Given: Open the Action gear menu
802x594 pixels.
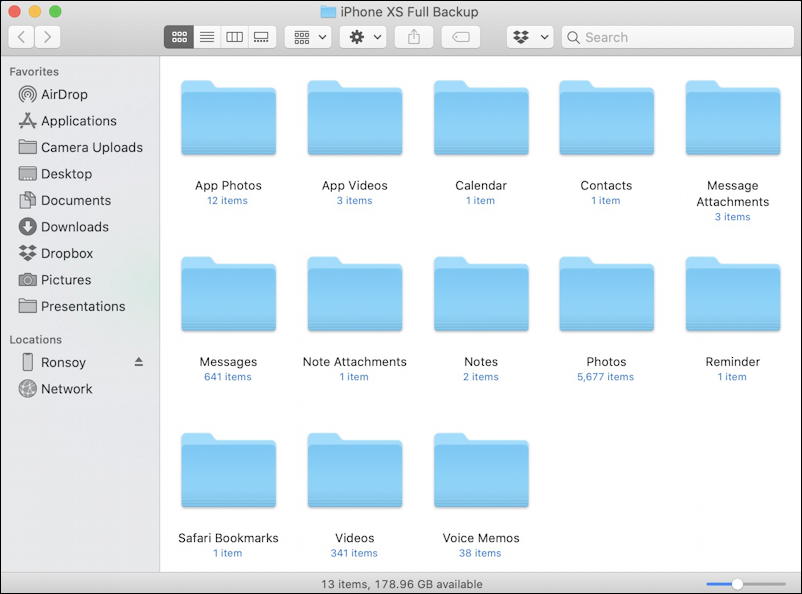Looking at the screenshot, I should point(364,37).
